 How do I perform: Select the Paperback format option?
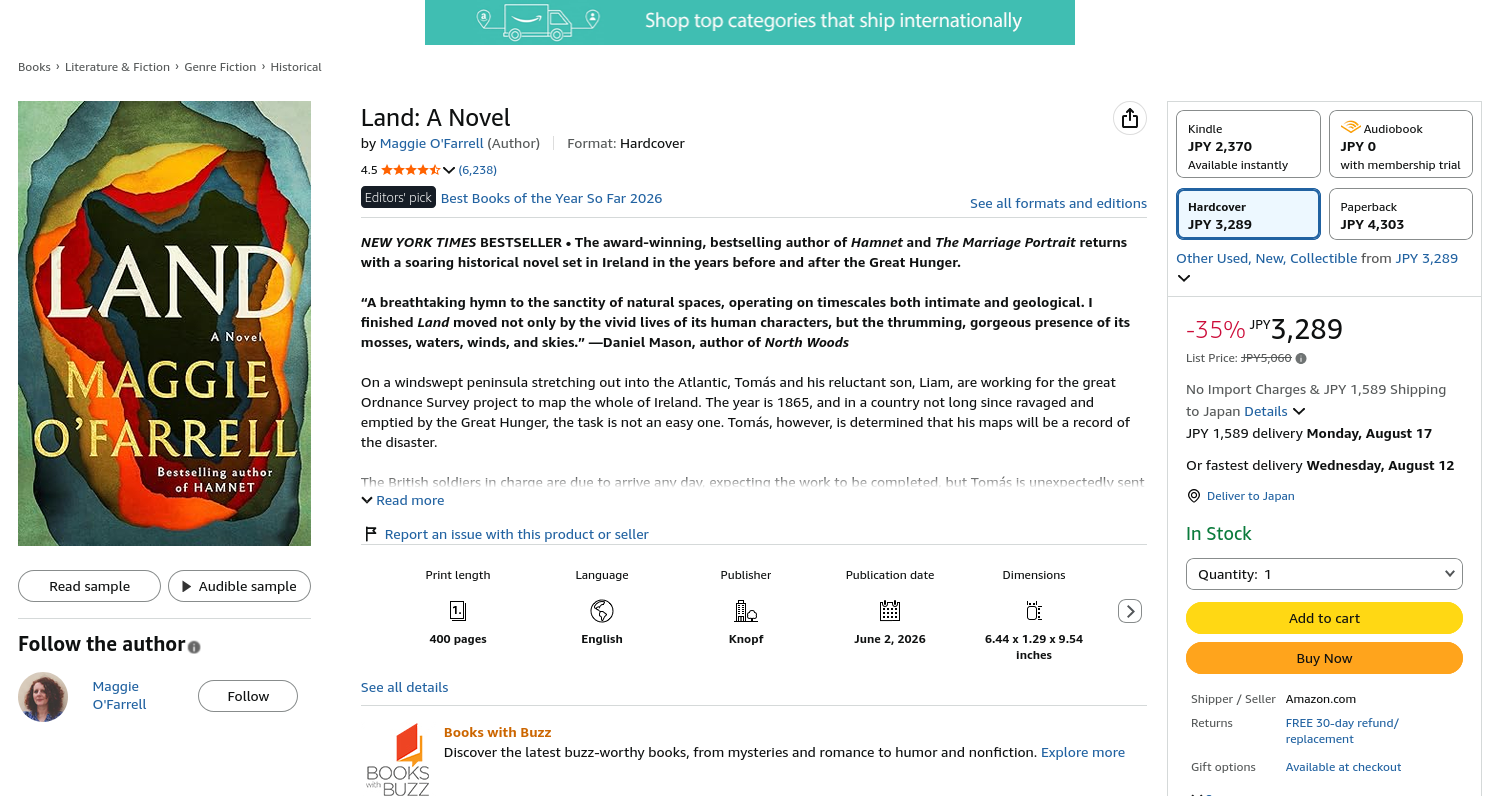pyautogui.click(x=1400, y=214)
